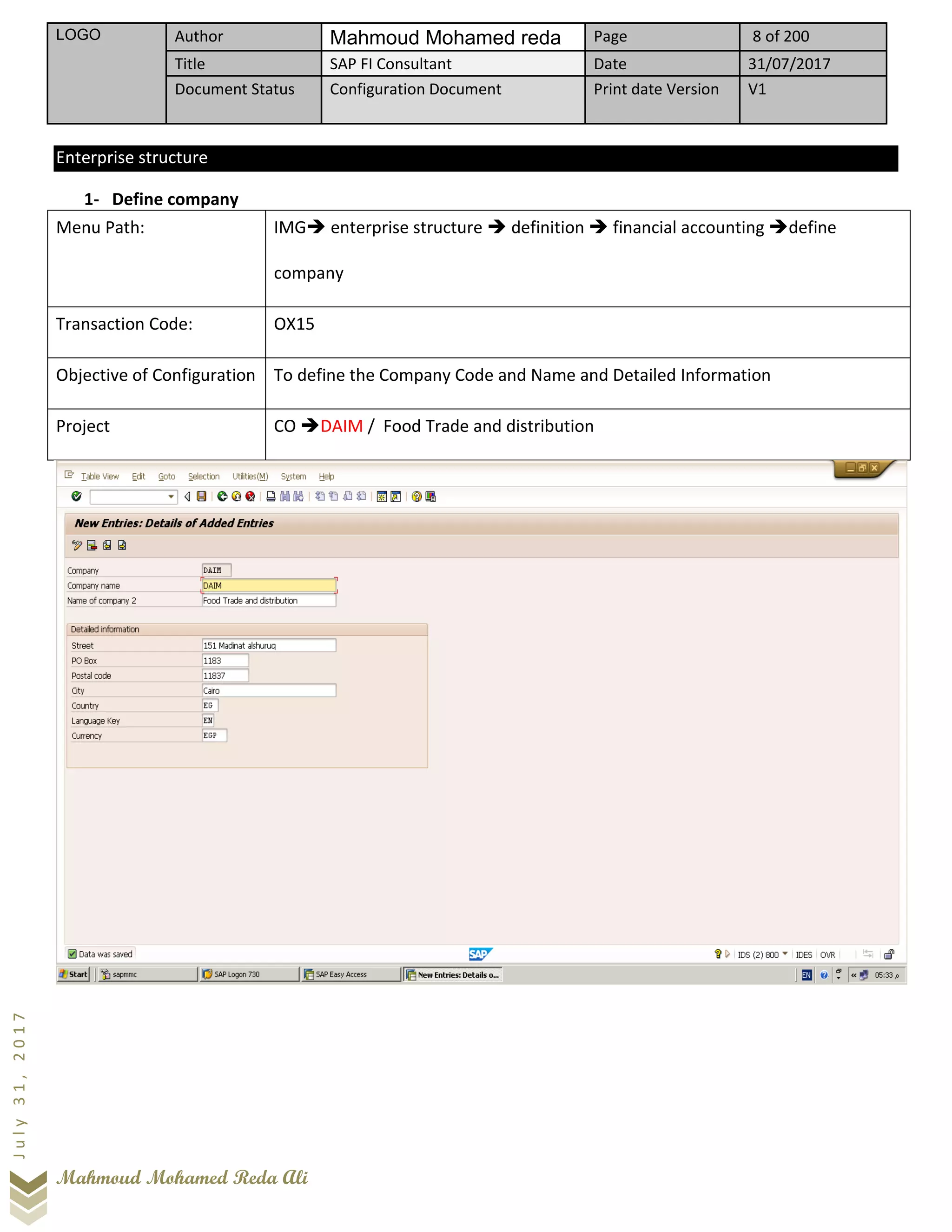Click the OVR insert mode indicator
This screenshot has height=1232, width=952.
click(x=827, y=955)
